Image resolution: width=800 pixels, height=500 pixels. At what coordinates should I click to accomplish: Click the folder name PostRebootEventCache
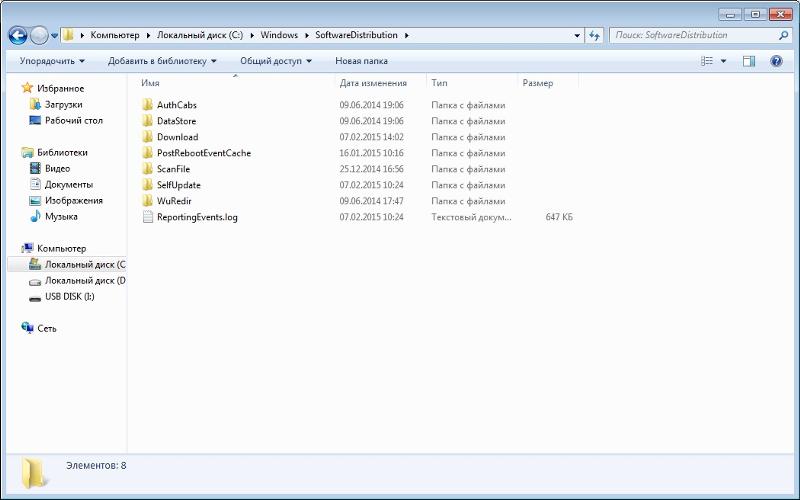[204, 153]
